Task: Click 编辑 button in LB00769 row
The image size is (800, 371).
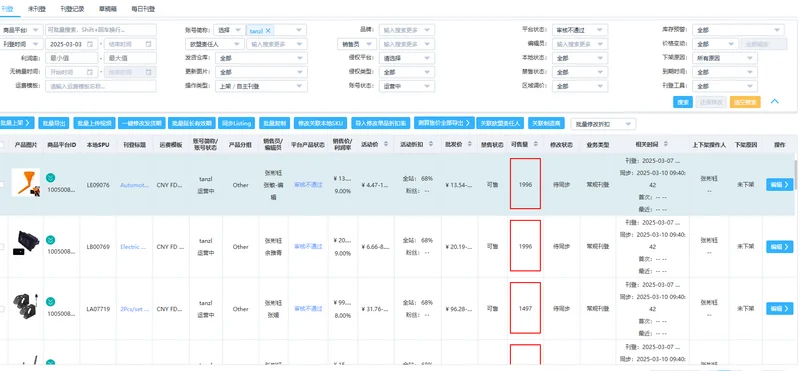Action: click(x=779, y=246)
